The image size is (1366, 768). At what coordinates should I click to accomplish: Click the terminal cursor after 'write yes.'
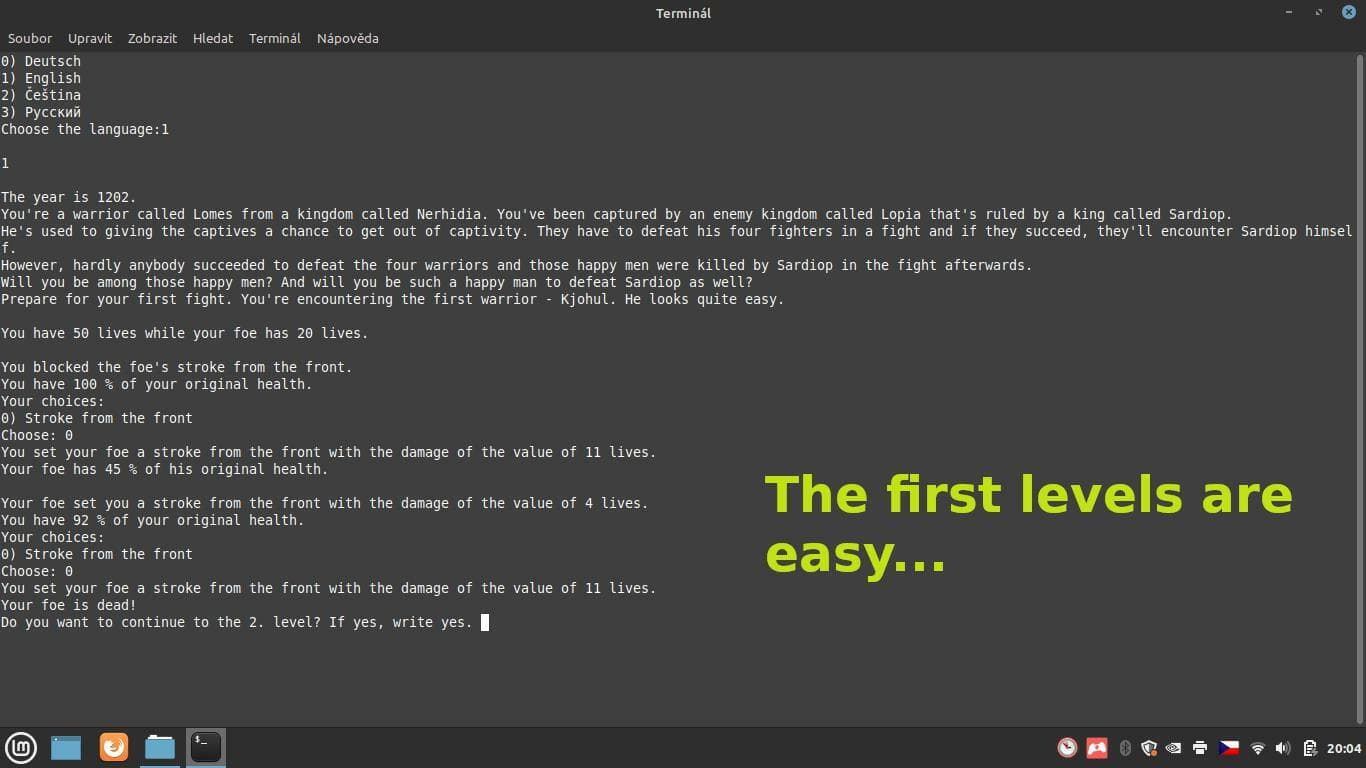[485, 622]
